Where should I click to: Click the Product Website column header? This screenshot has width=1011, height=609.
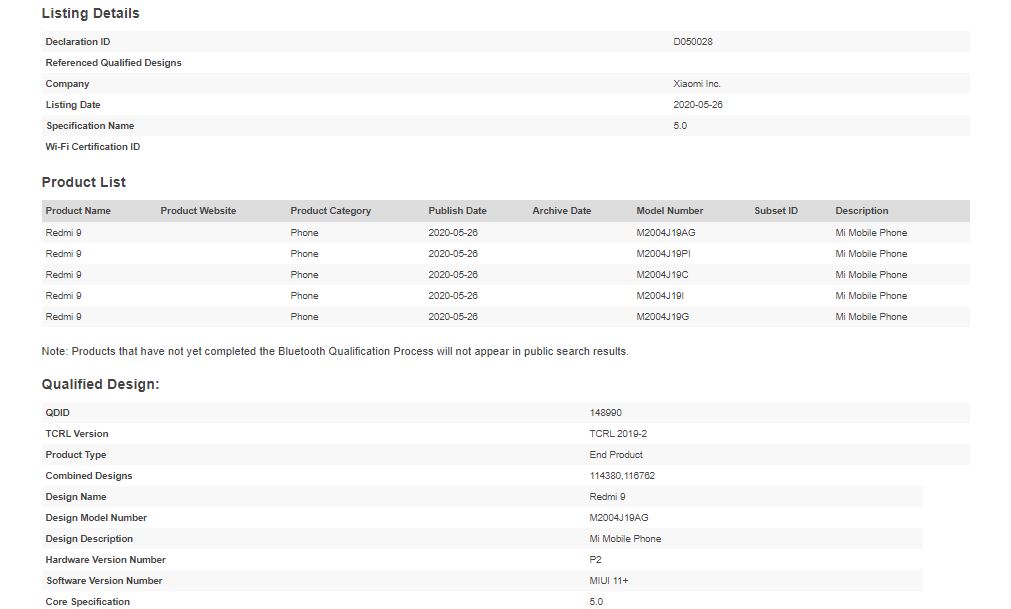pos(198,211)
